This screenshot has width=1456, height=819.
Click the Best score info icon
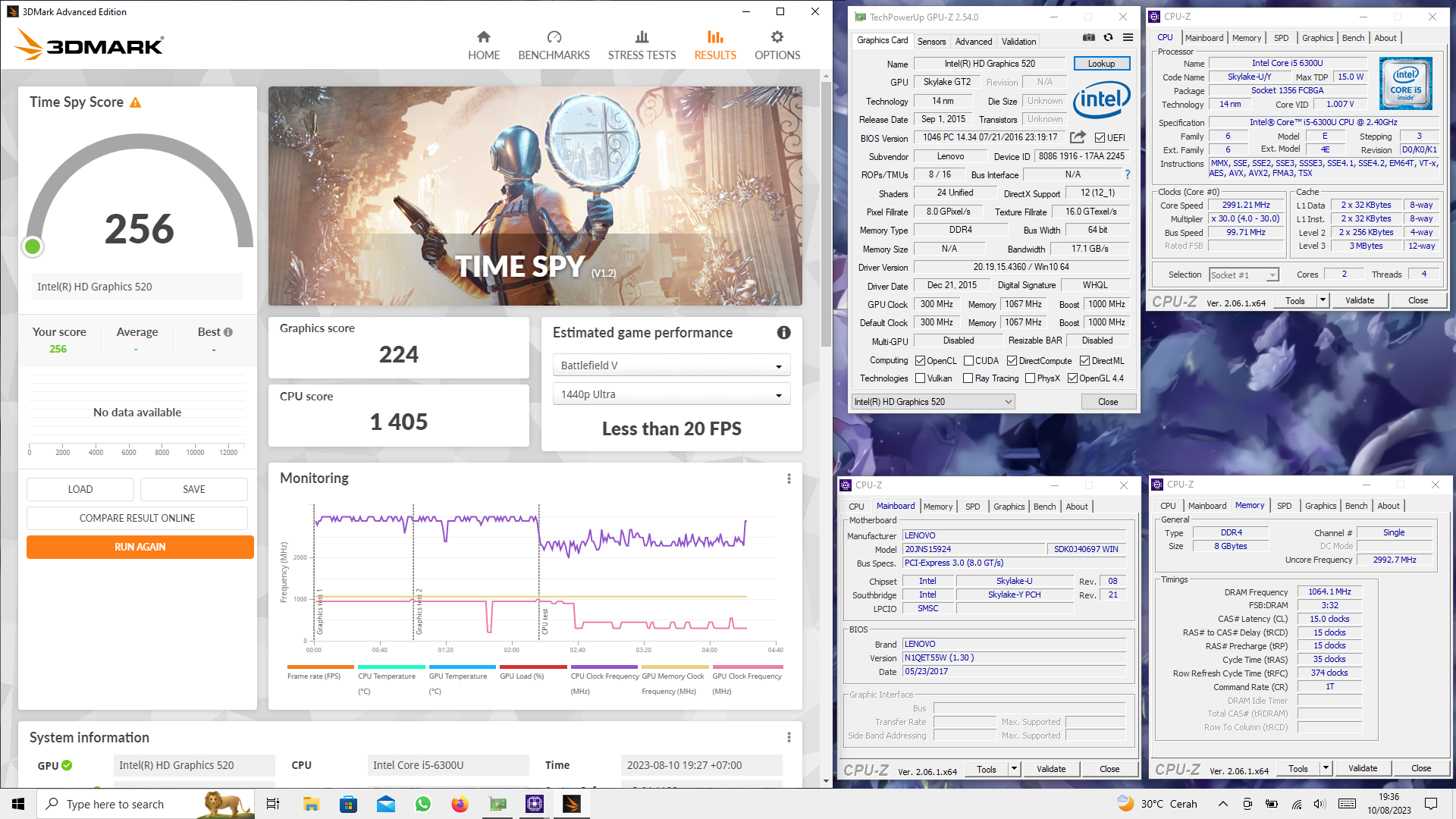pos(228,332)
